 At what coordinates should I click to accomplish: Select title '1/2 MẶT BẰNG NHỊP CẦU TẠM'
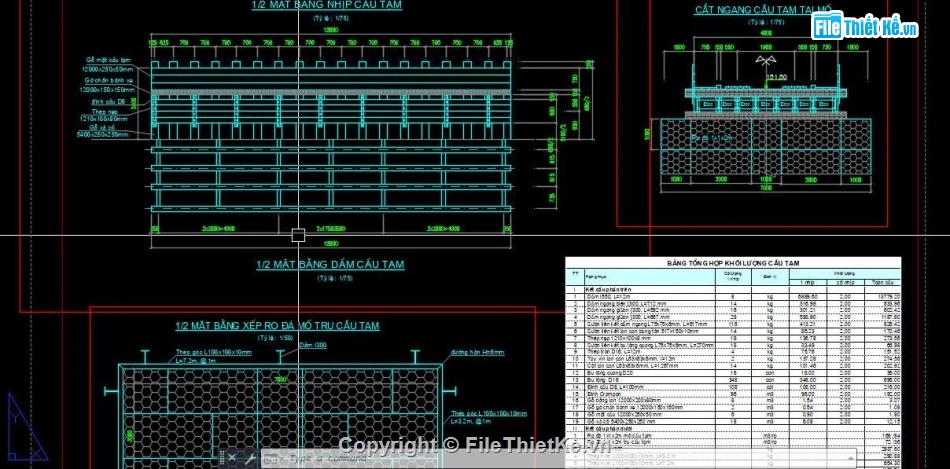tap(327, 5)
